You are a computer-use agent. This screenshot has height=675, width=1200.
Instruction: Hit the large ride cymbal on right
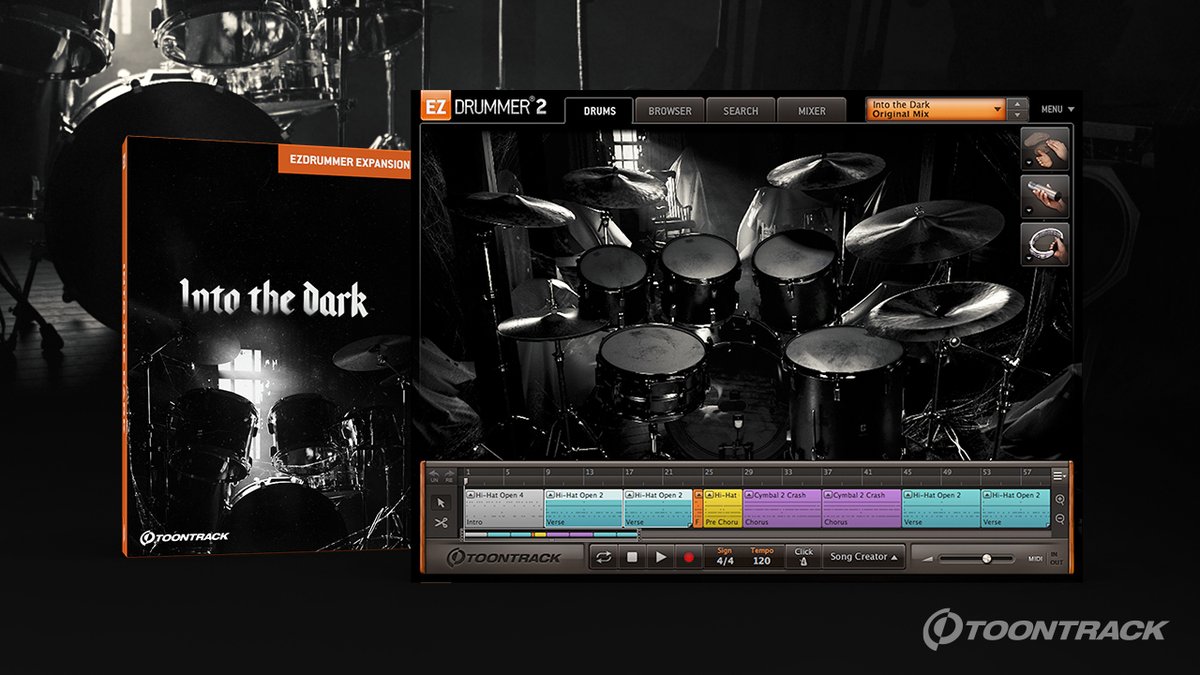pyautogui.click(x=924, y=231)
